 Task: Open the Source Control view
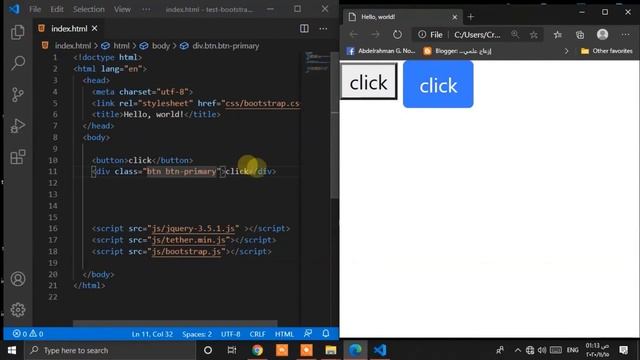click(18, 95)
